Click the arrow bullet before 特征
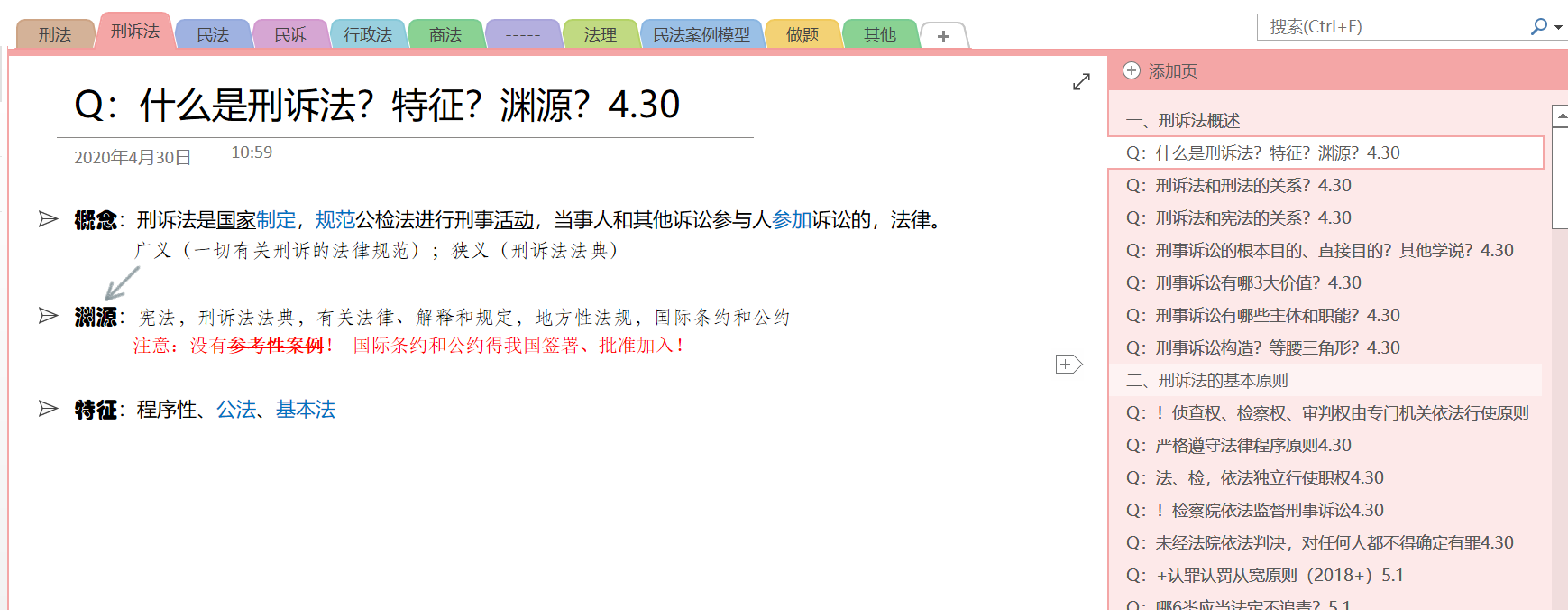Image resolution: width=1568 pixels, height=610 pixels. pos(48,409)
